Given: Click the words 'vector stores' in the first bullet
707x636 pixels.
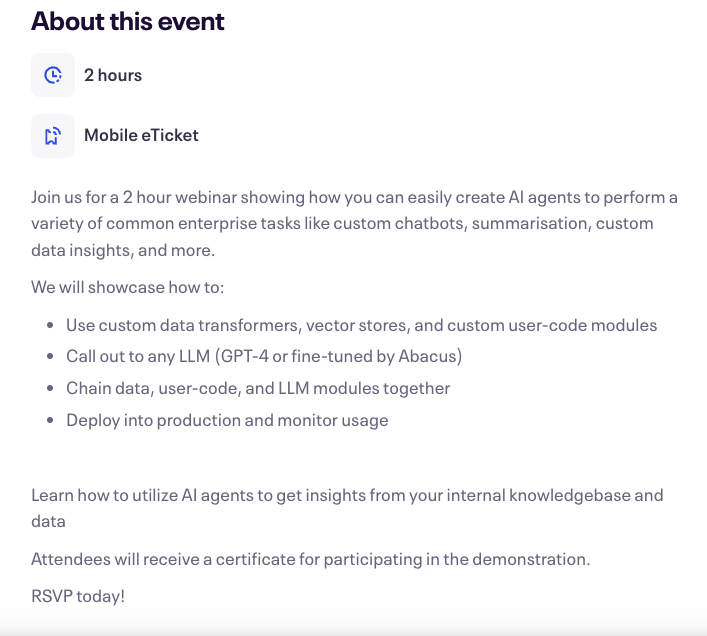Looking at the screenshot, I should click(358, 325).
